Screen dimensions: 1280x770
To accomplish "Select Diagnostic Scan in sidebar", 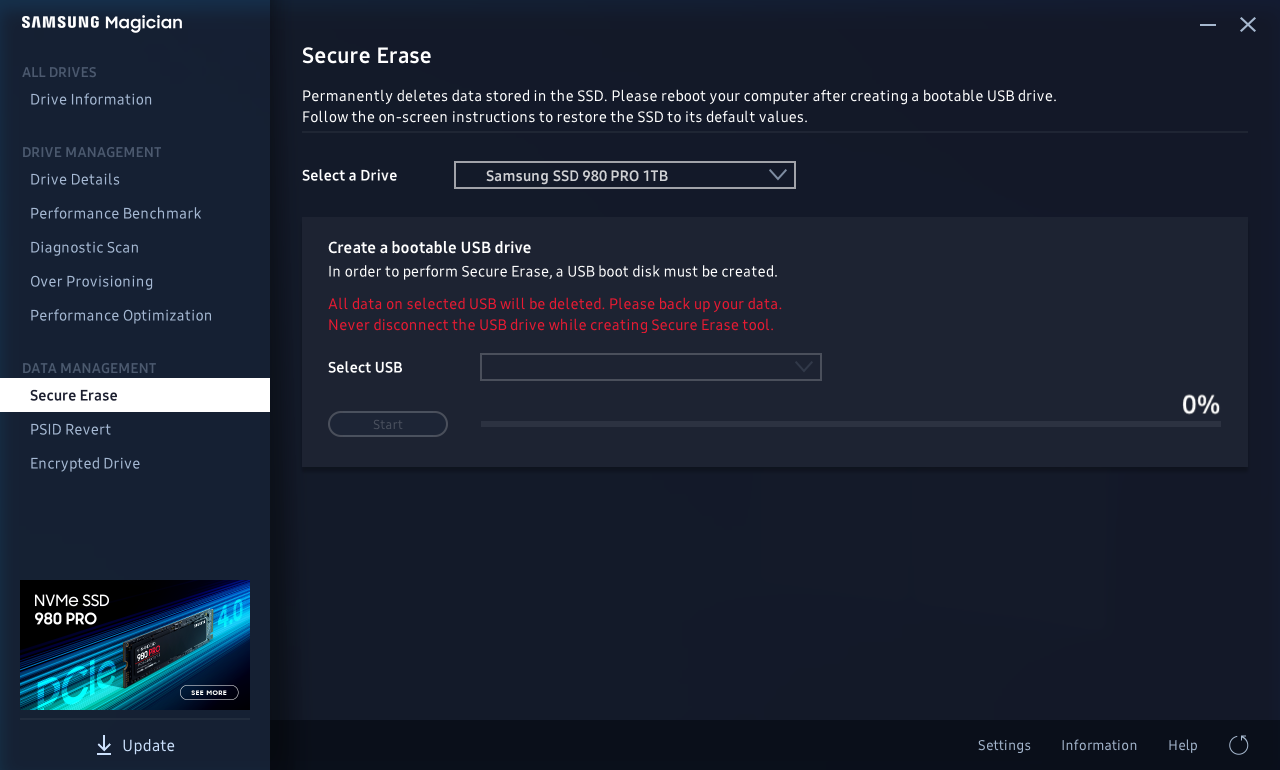I will coord(85,247).
